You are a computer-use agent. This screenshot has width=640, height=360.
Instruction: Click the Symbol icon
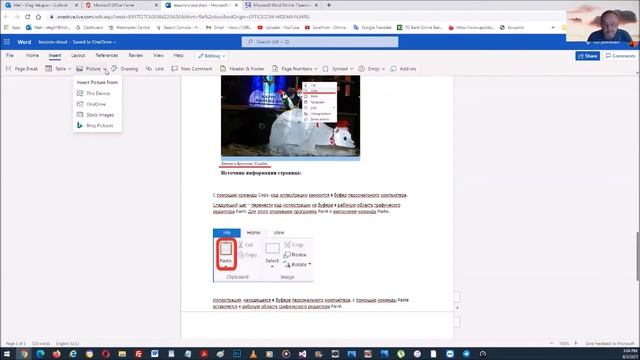(325, 69)
